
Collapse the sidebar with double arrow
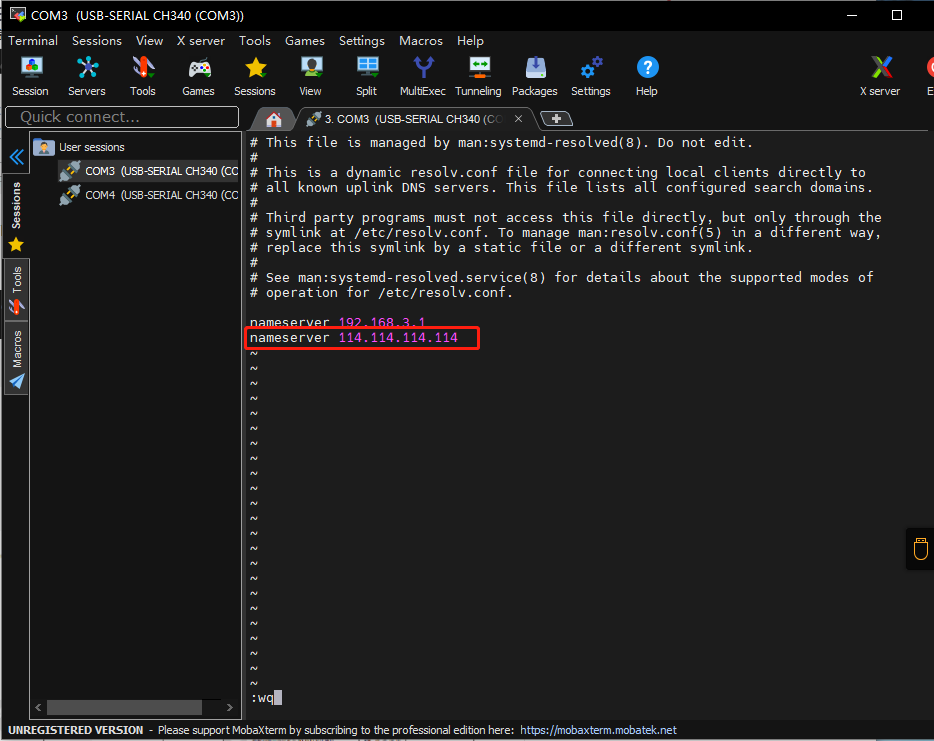coord(17,157)
